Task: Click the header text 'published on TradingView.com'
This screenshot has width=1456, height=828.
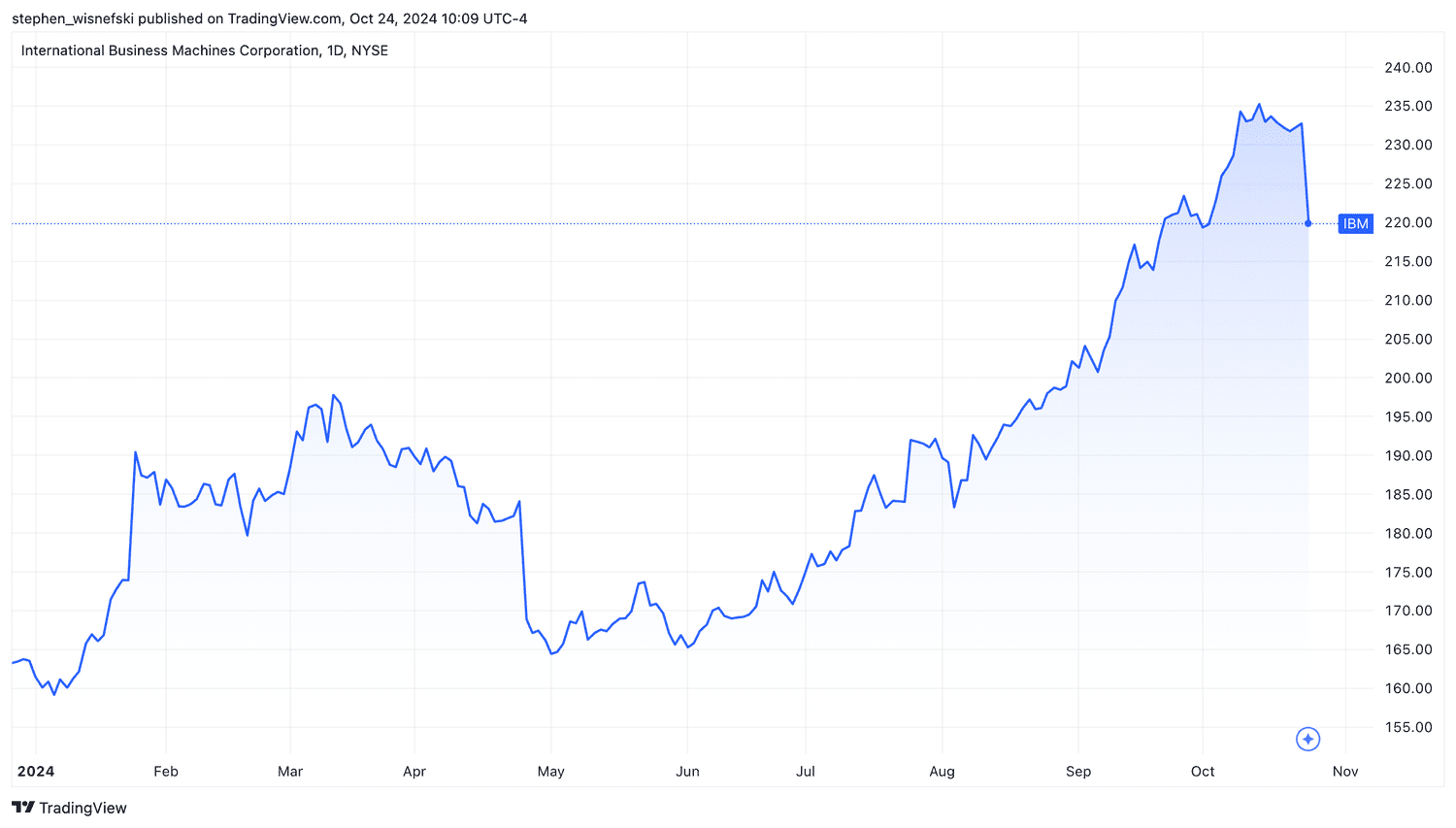Action: [238, 18]
